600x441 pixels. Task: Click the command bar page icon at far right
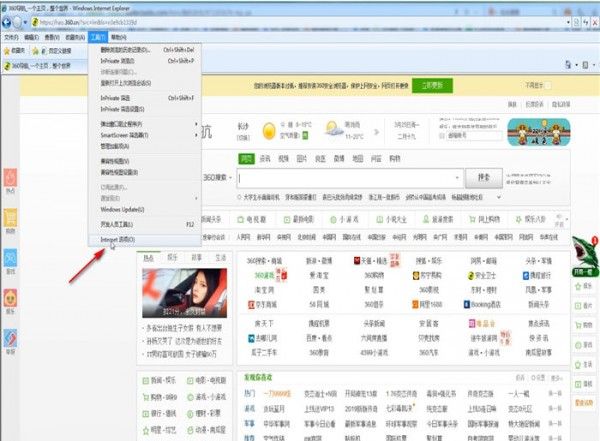tap(585, 65)
